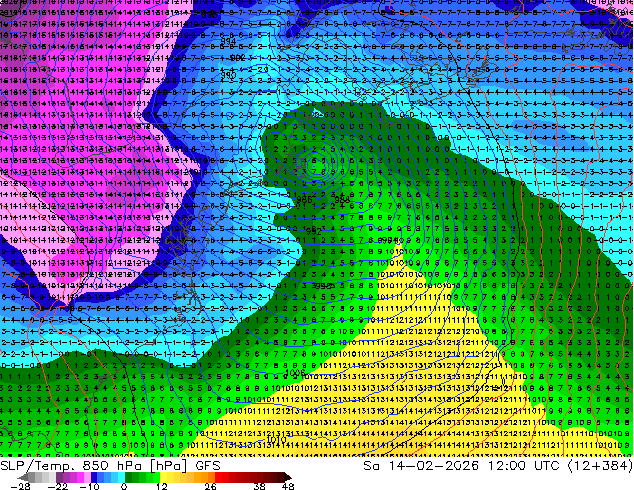Click the center of the concentric low-pressure isobars

[x=315, y=165]
